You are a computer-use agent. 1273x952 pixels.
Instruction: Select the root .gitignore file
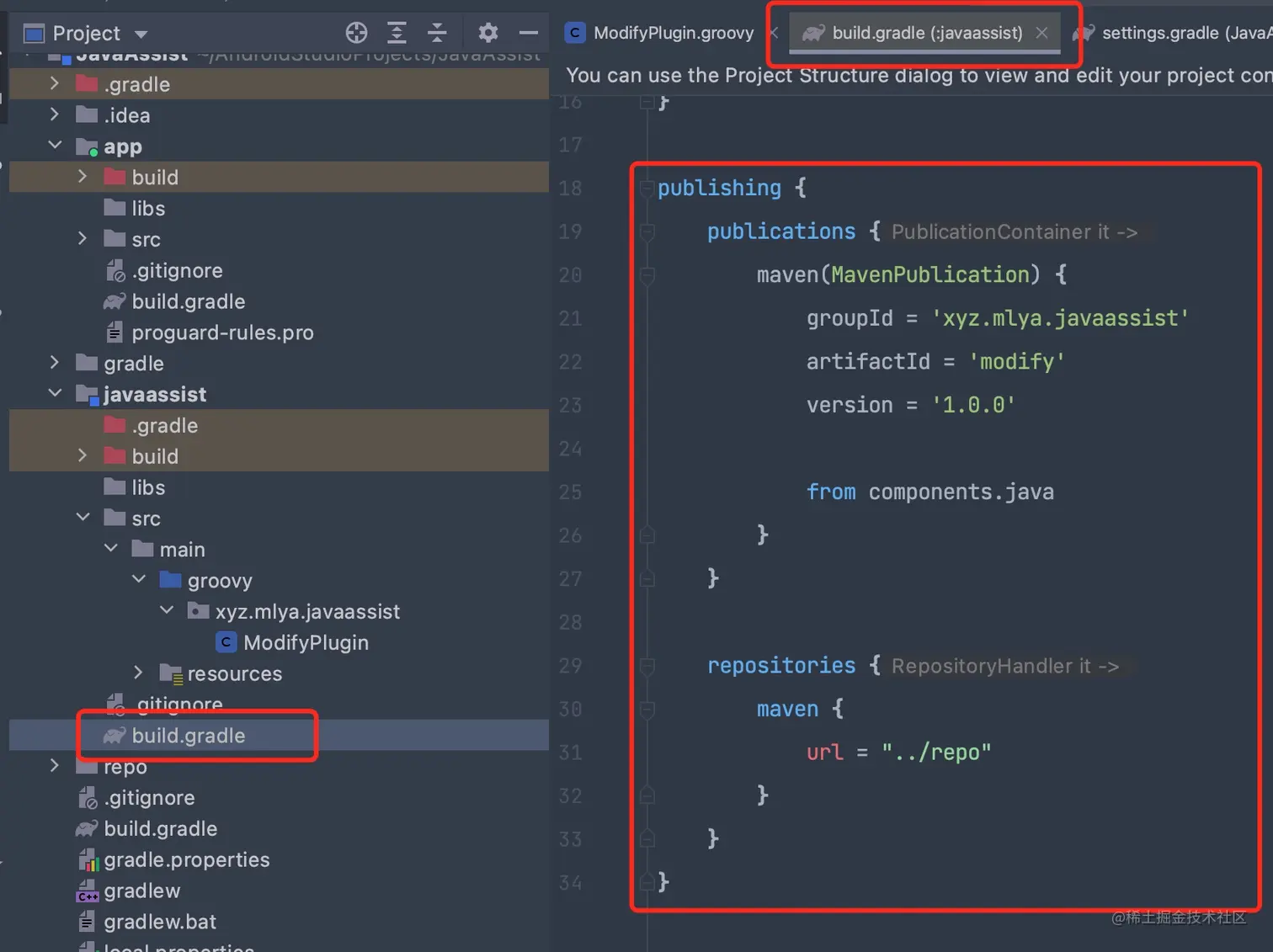(136, 797)
